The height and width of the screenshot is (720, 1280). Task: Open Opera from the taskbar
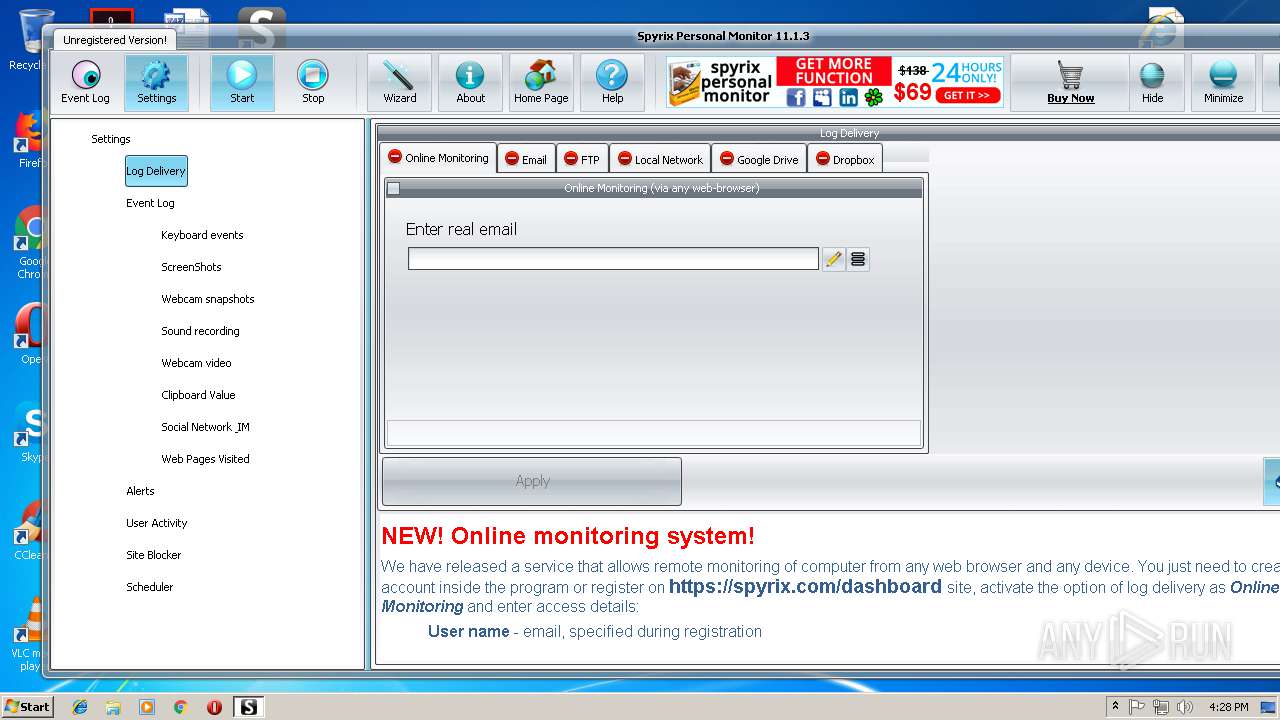(x=214, y=707)
